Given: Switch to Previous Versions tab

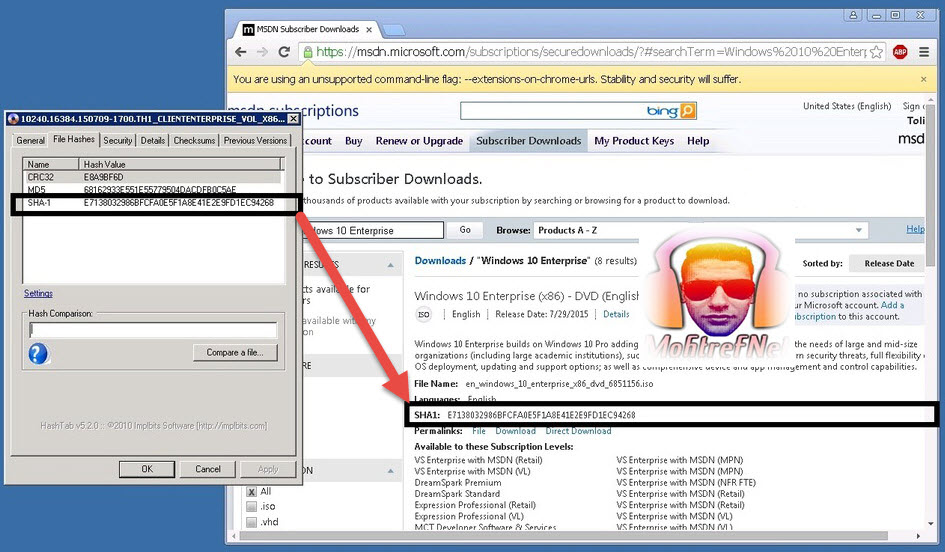Looking at the screenshot, I should (256, 140).
